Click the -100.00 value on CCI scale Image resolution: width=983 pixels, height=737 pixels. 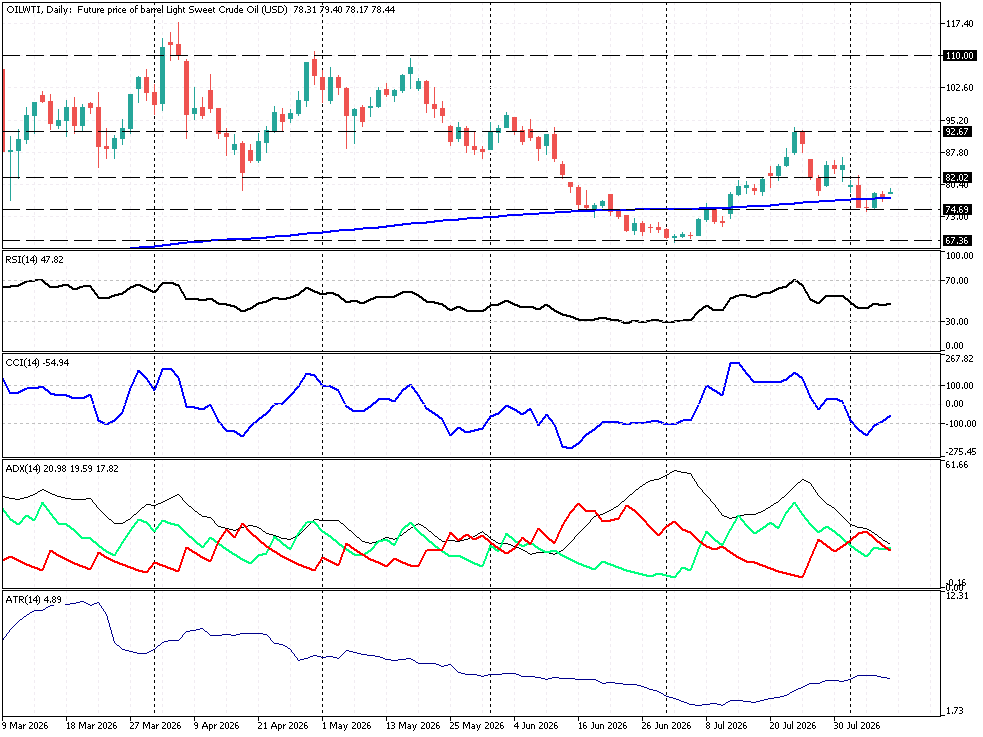(x=959, y=424)
